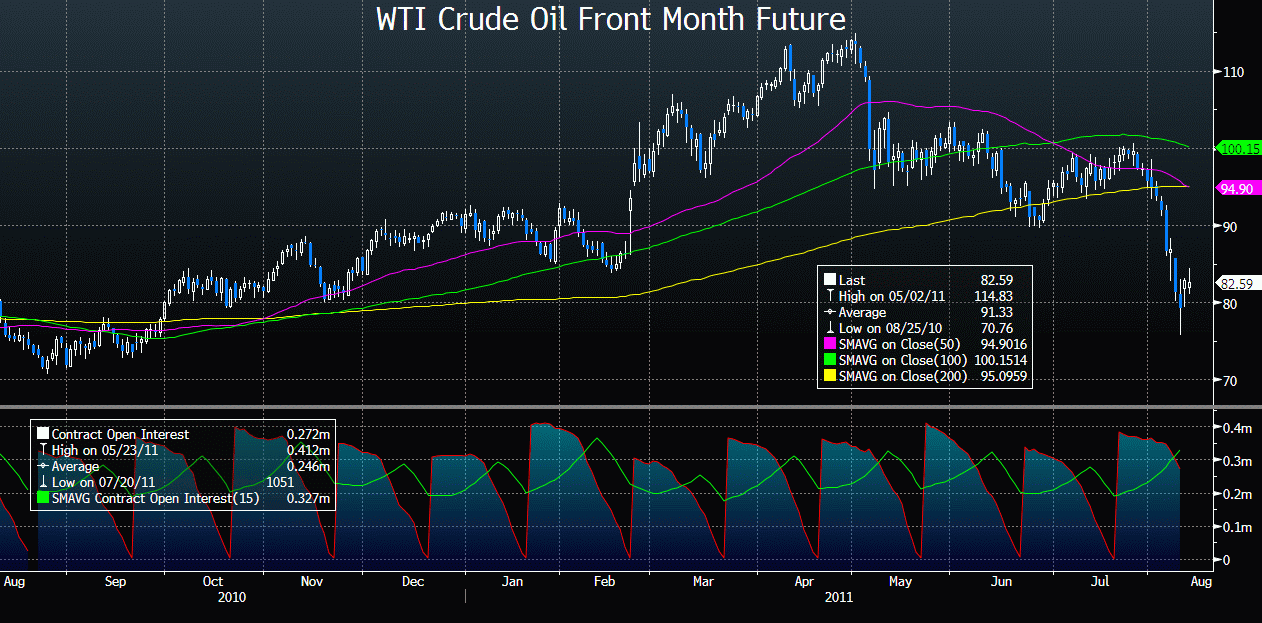Click Low on 07/20/11 marker icon
This screenshot has height=623, width=1262.
click(42, 482)
